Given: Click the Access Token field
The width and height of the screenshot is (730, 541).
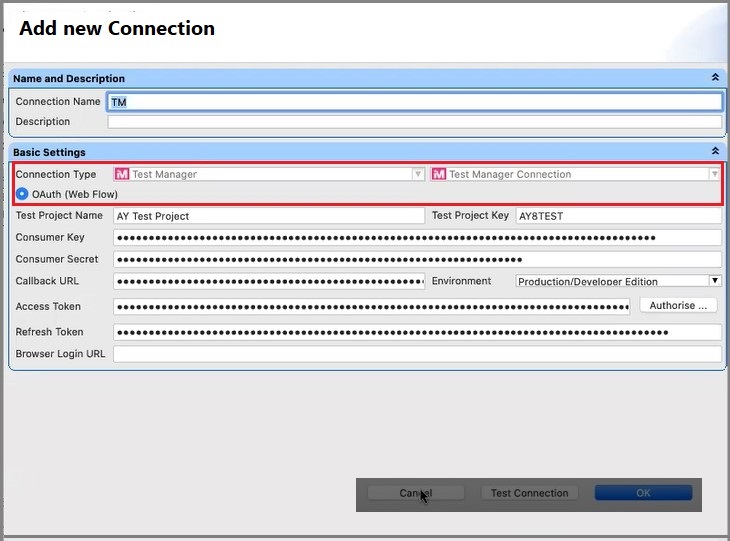Looking at the screenshot, I should click(372, 307).
